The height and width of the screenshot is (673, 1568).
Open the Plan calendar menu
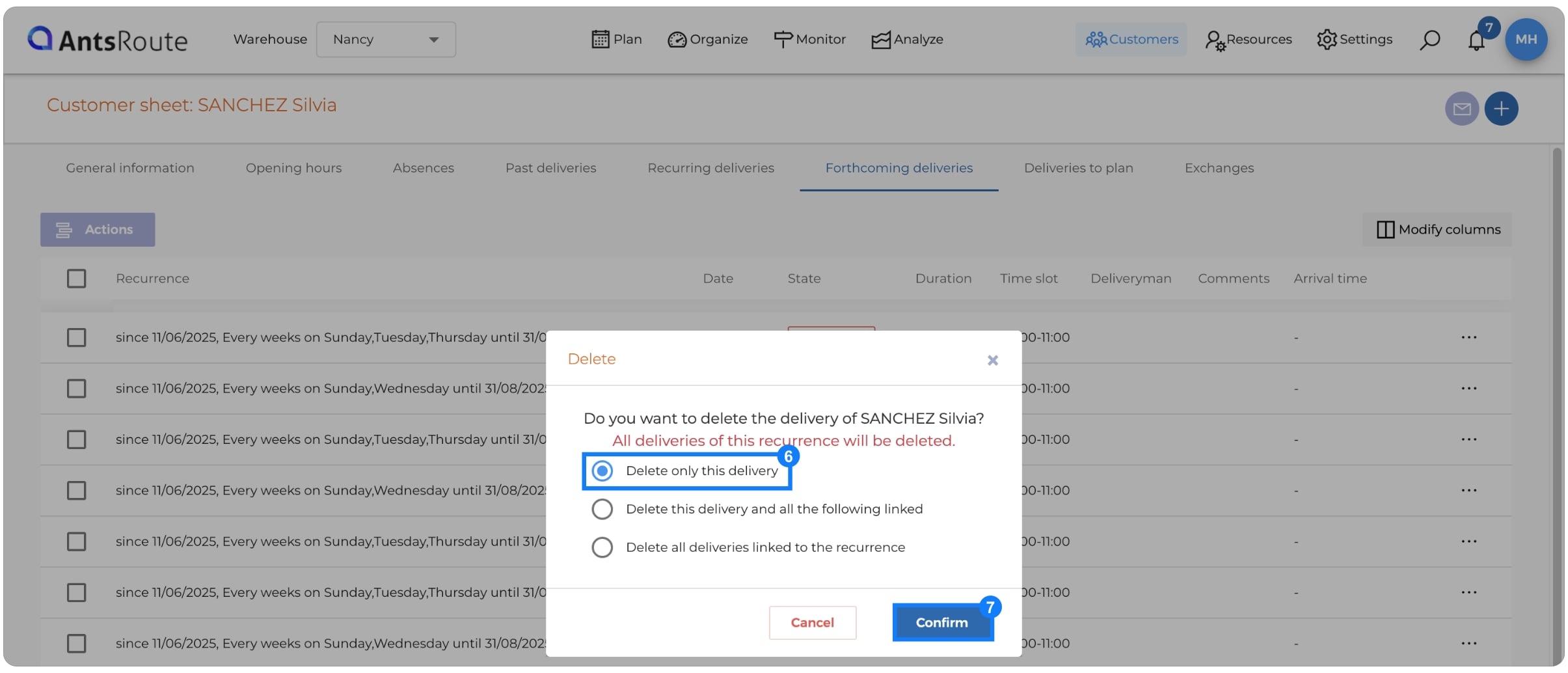616,39
